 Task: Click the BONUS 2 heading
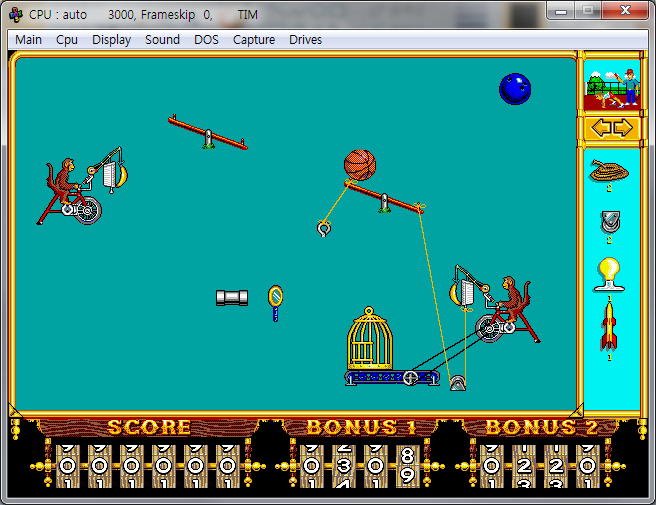coord(542,428)
